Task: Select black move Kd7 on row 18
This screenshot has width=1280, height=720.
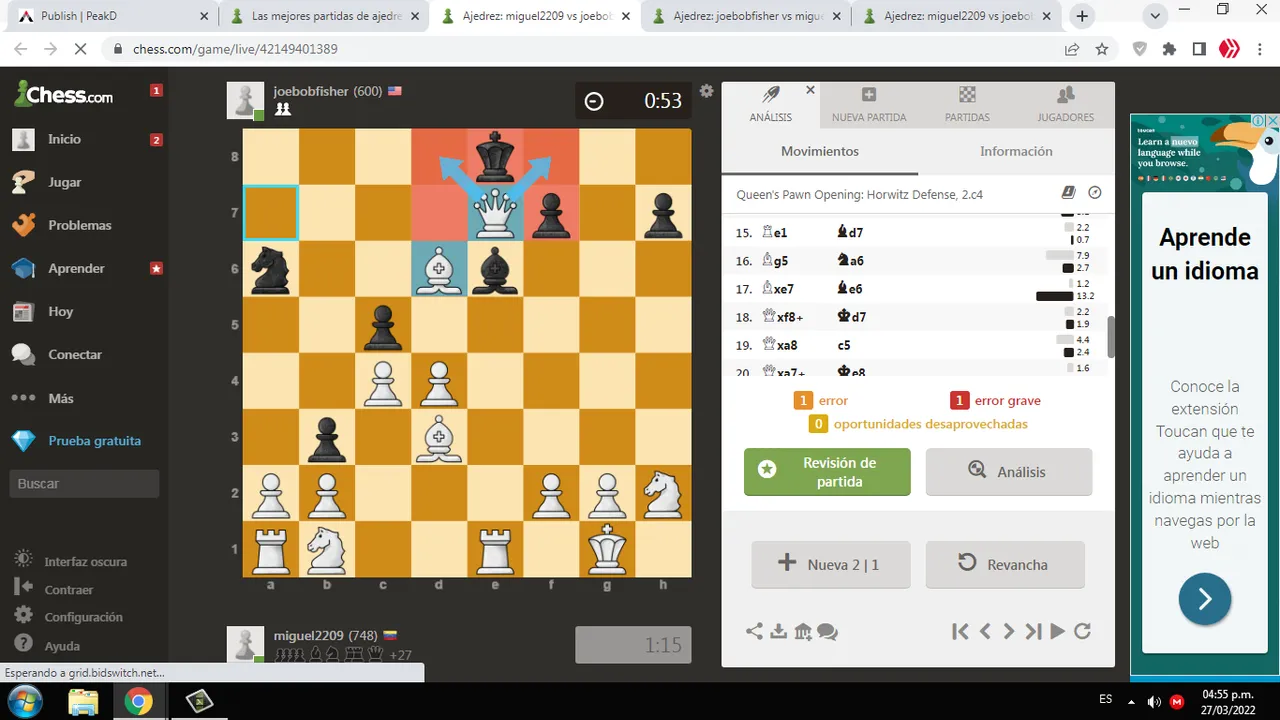Action: pyautogui.click(x=850, y=316)
